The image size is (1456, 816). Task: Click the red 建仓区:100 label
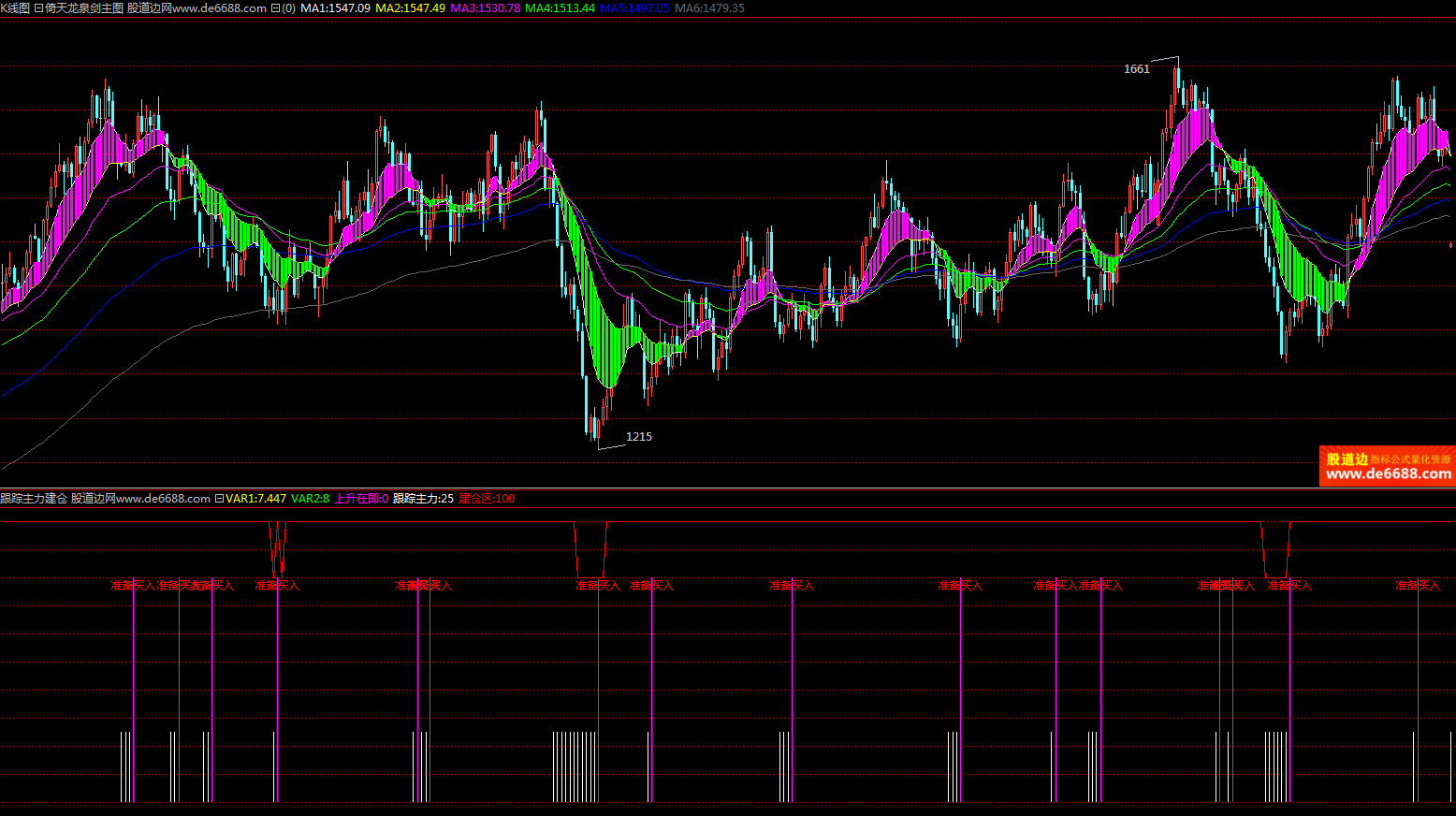tap(487, 499)
